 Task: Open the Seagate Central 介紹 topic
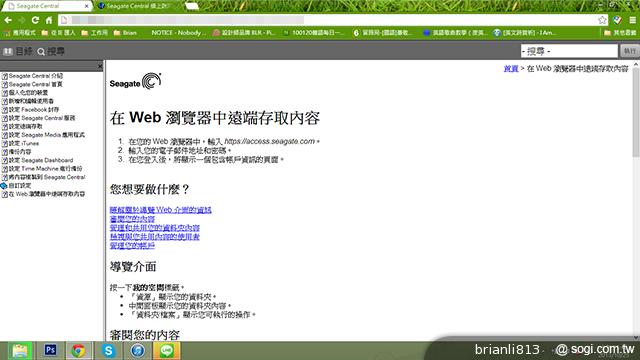tap(36, 76)
